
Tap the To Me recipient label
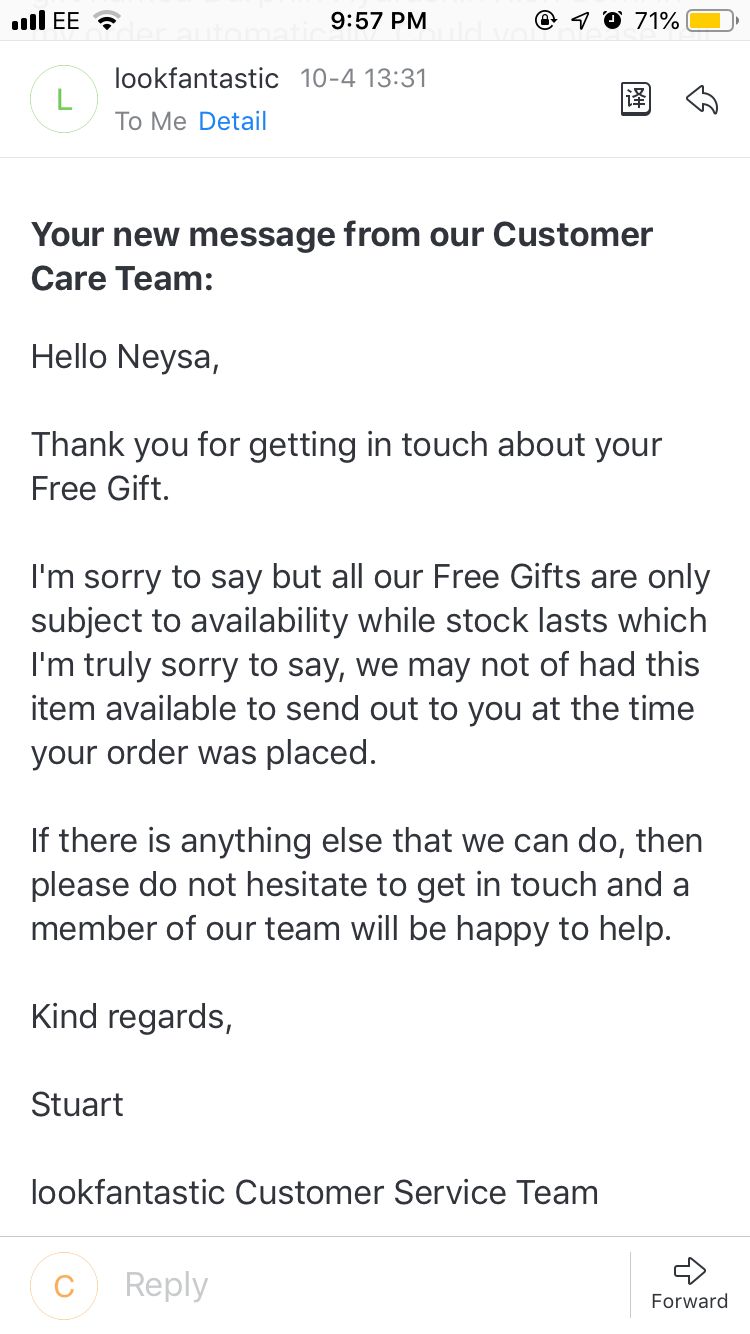pyautogui.click(x=151, y=121)
